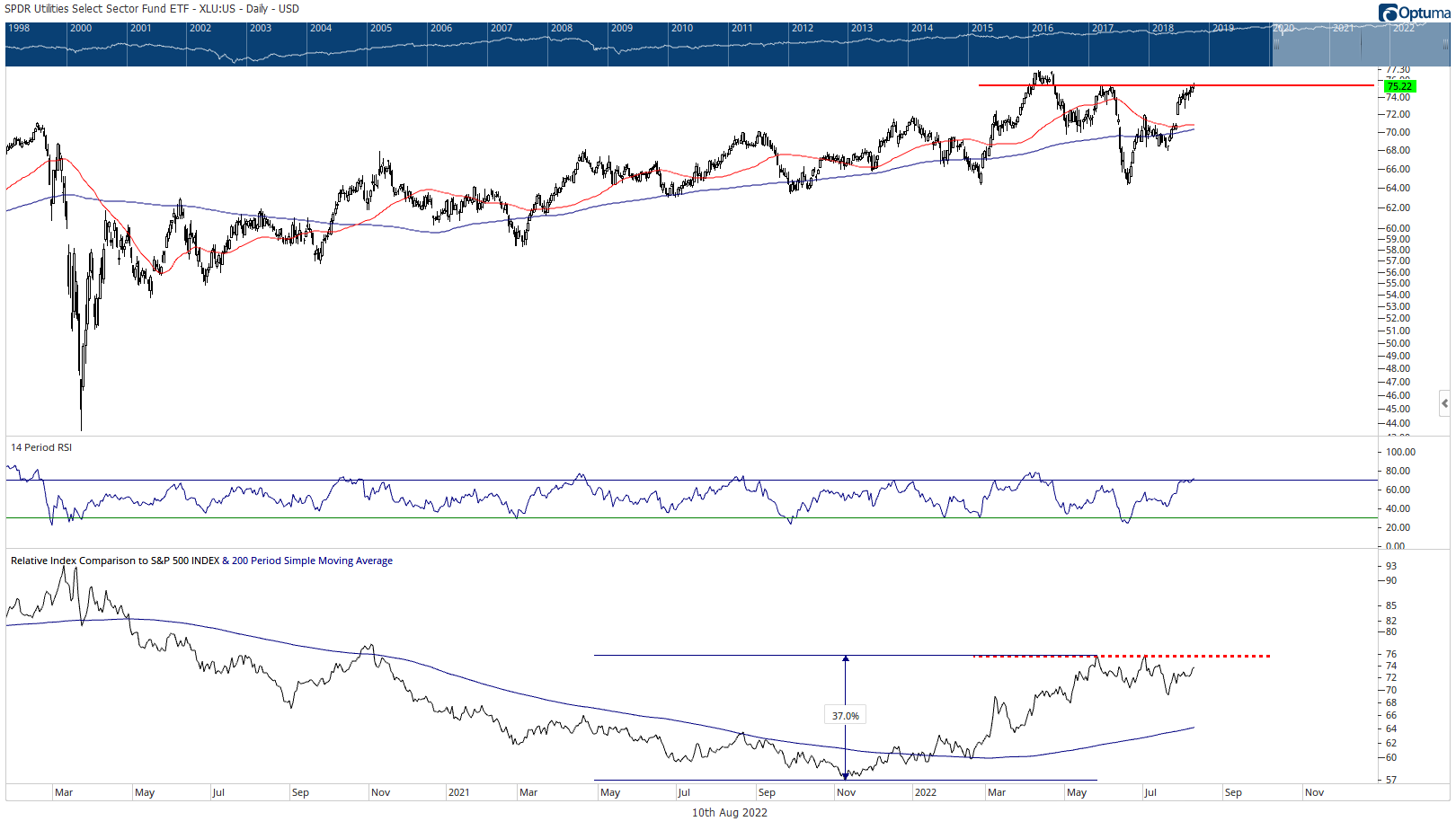Click the 64.00 price on the price scale
This screenshot has width=1456, height=830.
[1398, 188]
